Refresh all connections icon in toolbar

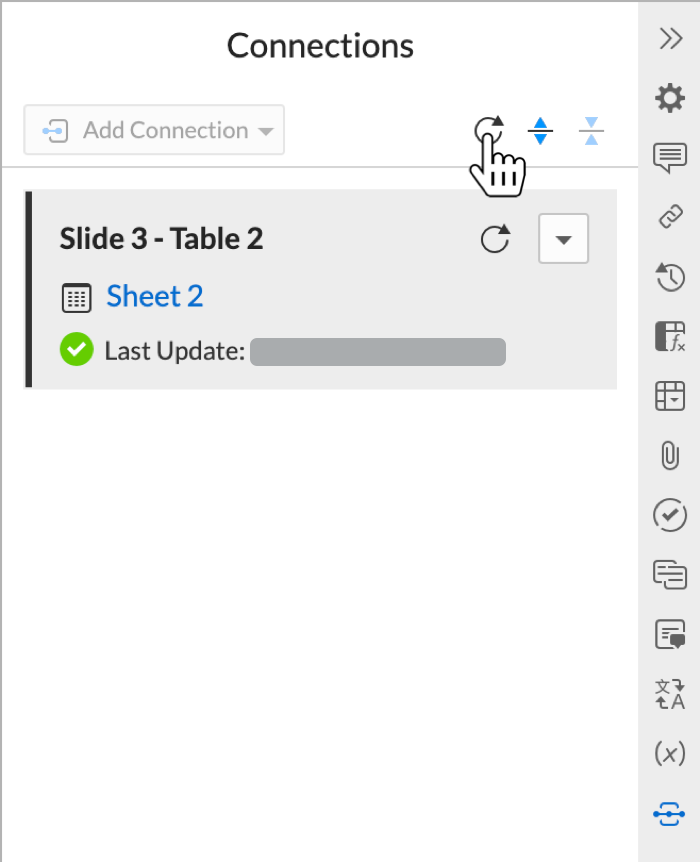pyautogui.click(x=489, y=131)
